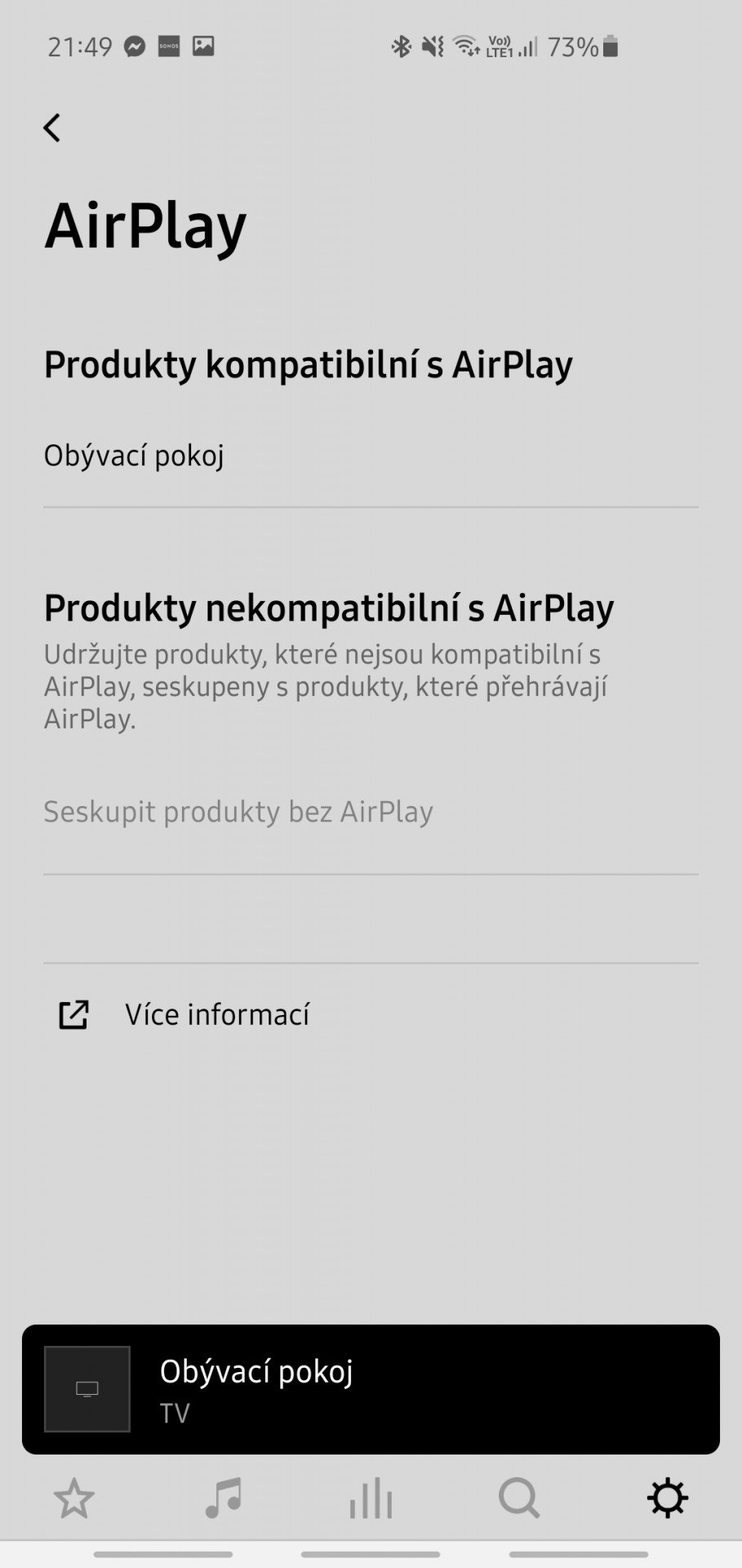Tap the Messenger notification icon

point(135,47)
